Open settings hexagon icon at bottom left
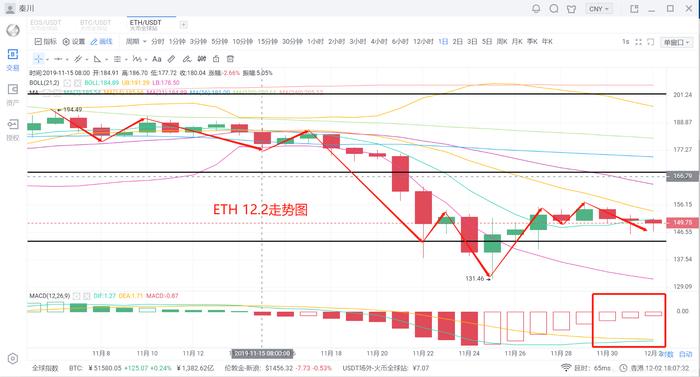 [12, 358]
